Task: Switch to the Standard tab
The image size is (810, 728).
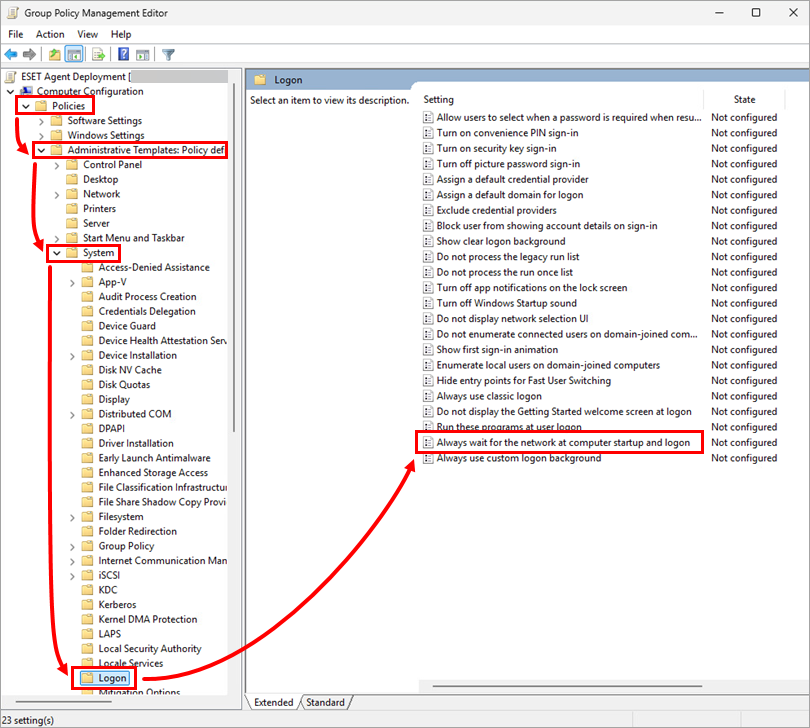Action: tap(325, 702)
